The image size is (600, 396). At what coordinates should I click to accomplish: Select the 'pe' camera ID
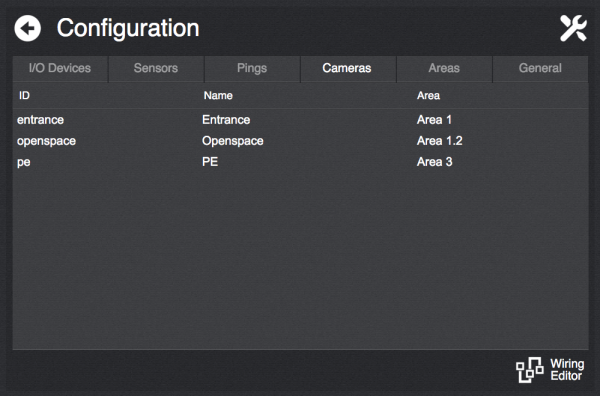click(23, 162)
